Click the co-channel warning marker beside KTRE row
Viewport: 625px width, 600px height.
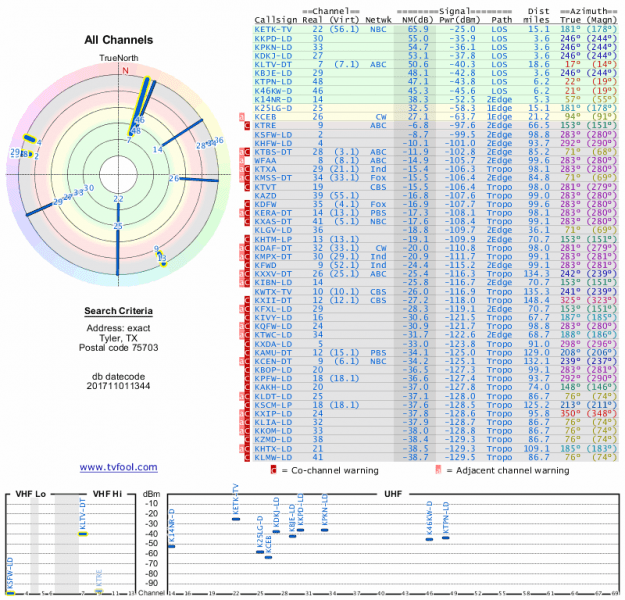247,126
